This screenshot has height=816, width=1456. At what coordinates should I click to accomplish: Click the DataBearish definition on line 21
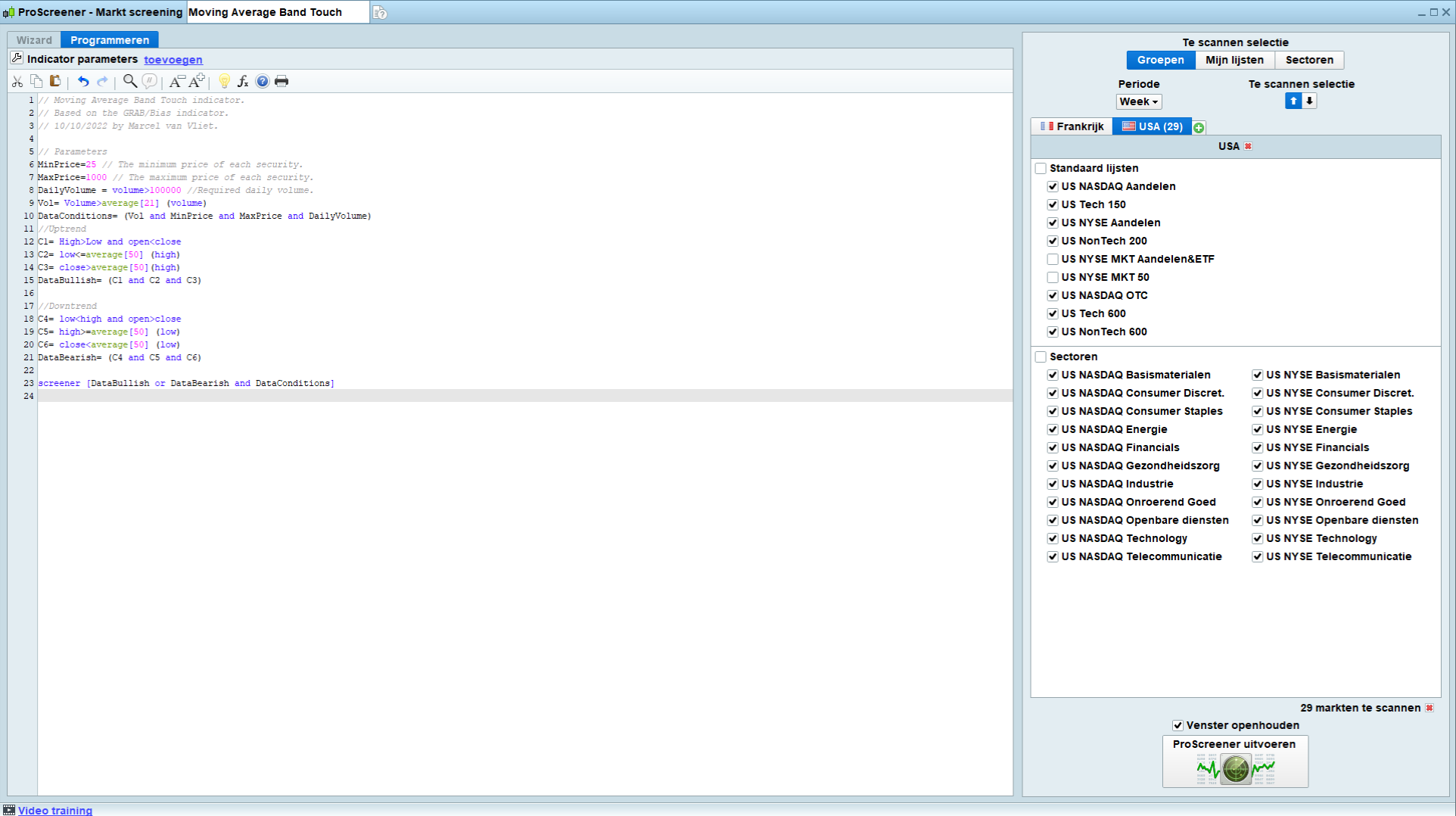[120, 357]
